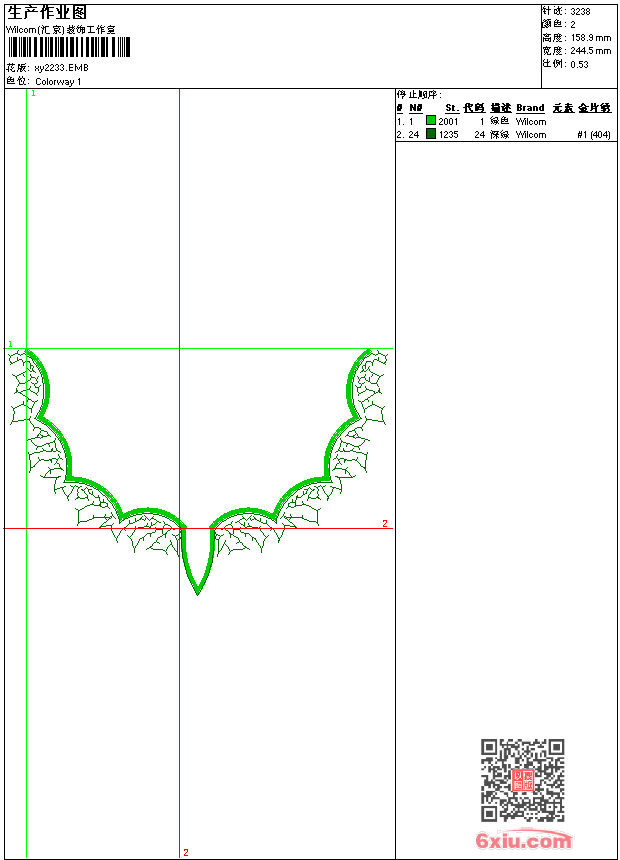Open the 6xiu.com watermark link
This screenshot has width=620, height=860.
pyautogui.click(x=523, y=840)
